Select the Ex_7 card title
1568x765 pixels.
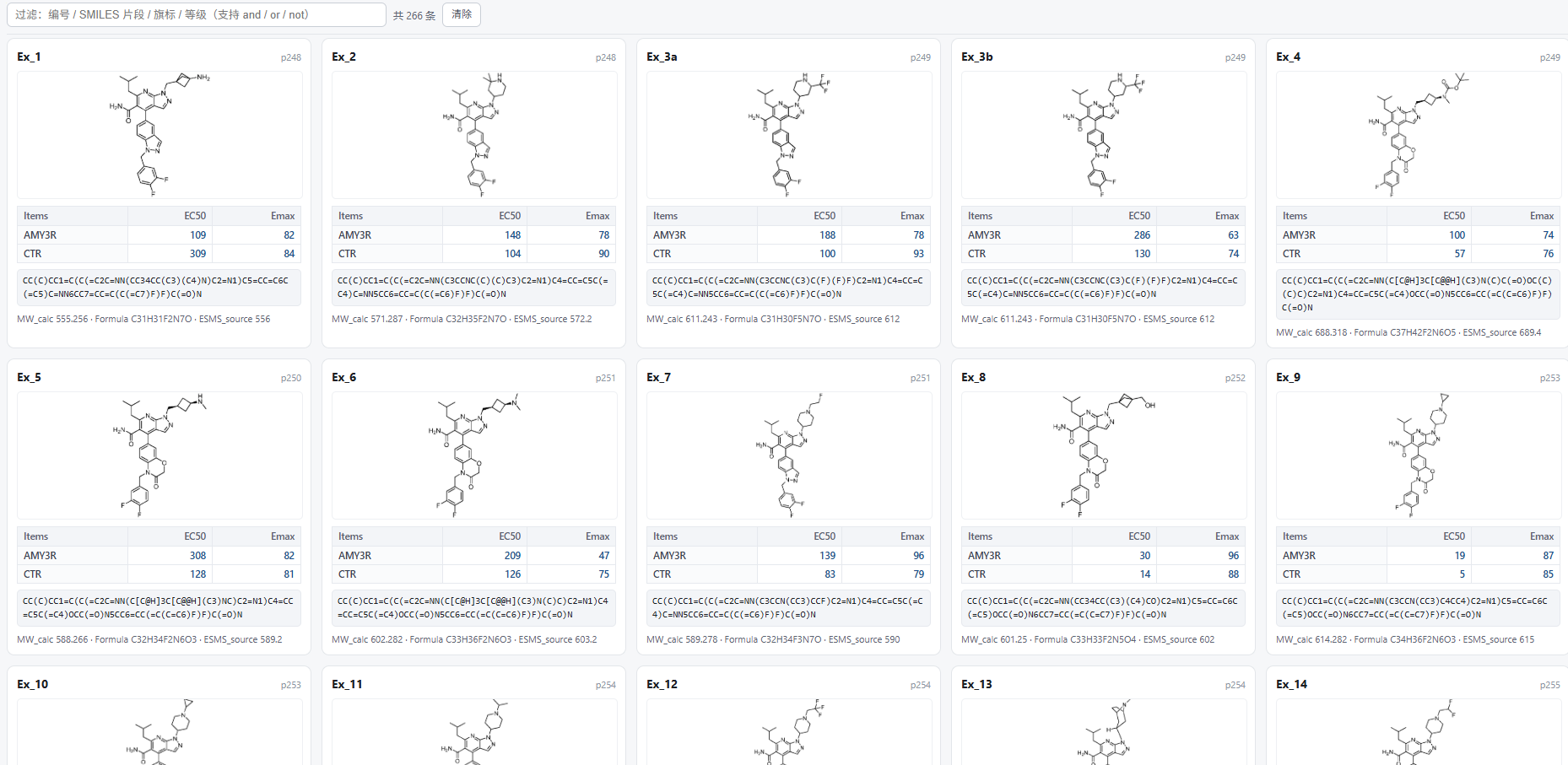pos(658,377)
